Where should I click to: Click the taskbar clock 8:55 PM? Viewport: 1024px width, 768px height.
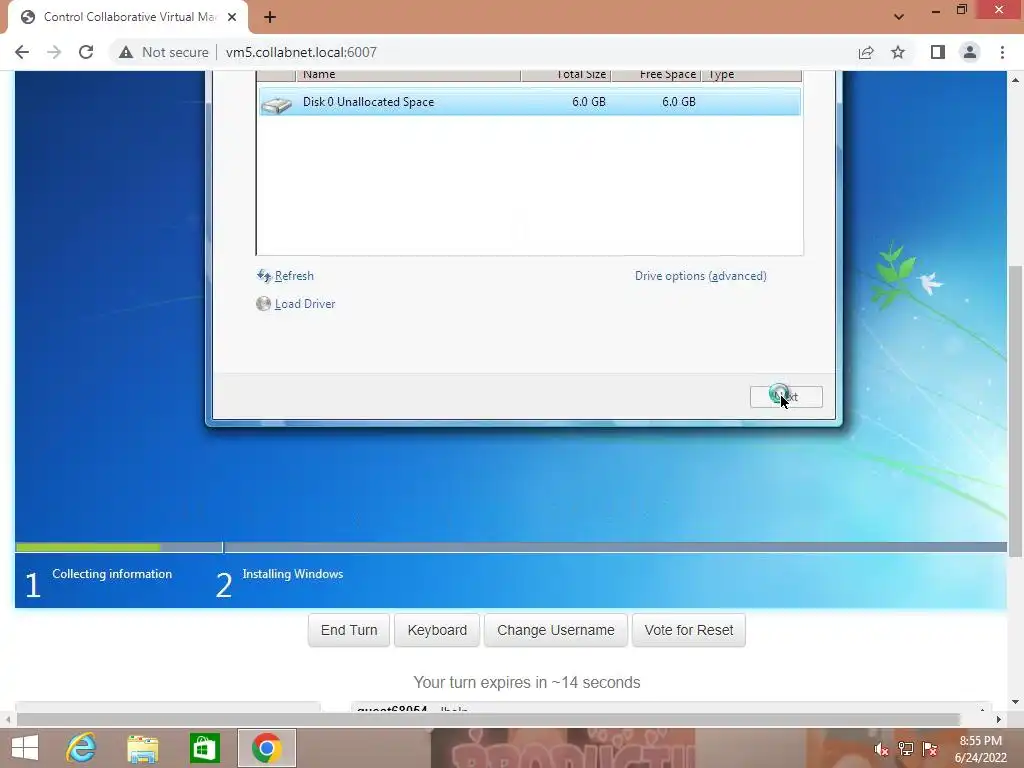pos(980,741)
